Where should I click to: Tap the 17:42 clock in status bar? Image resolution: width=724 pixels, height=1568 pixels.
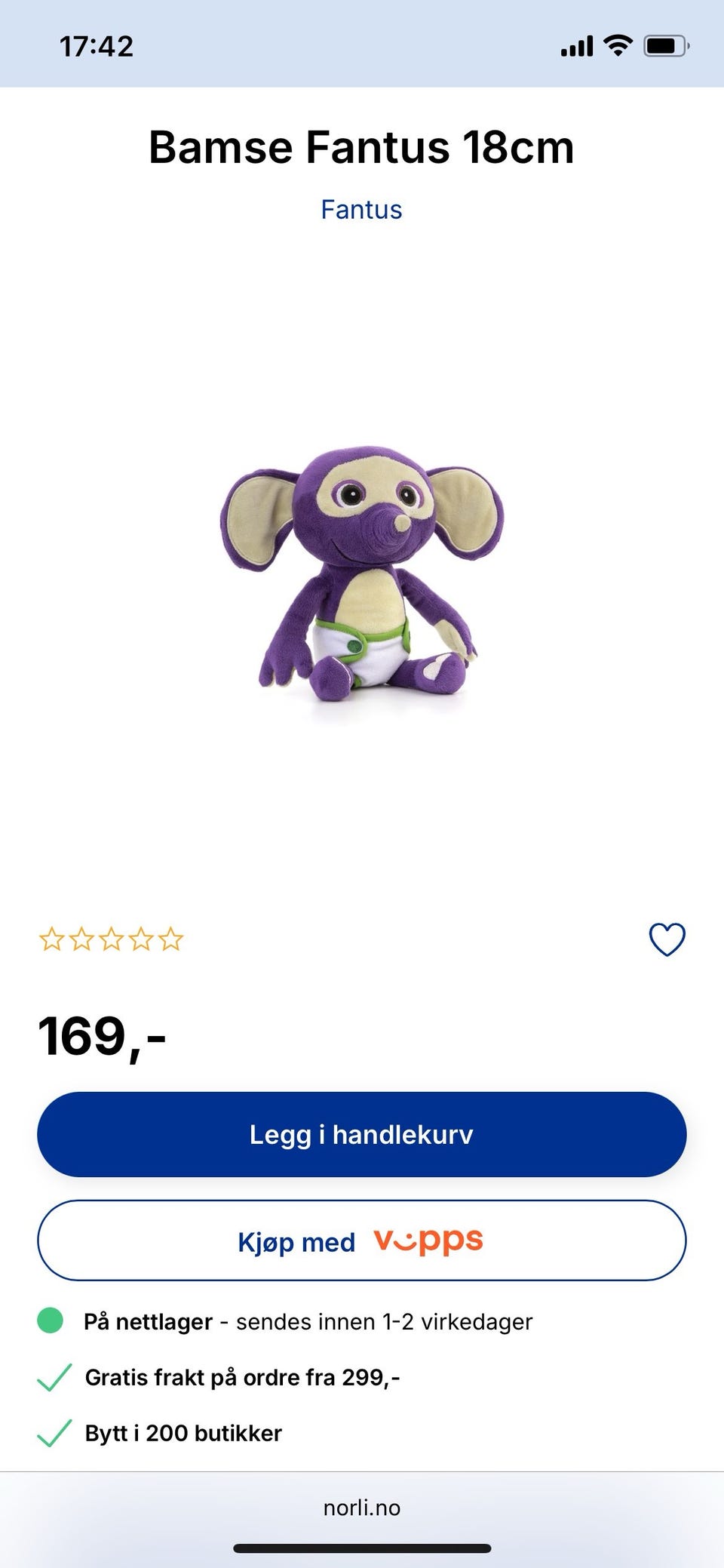(x=97, y=46)
